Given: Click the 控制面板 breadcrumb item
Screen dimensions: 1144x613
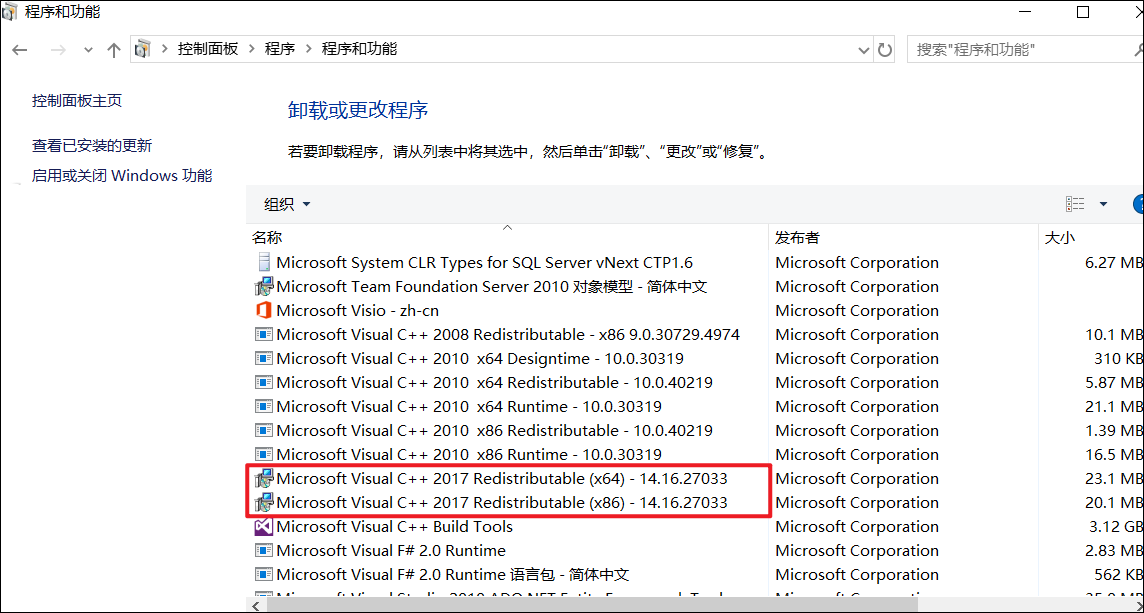Looking at the screenshot, I should [x=208, y=49].
